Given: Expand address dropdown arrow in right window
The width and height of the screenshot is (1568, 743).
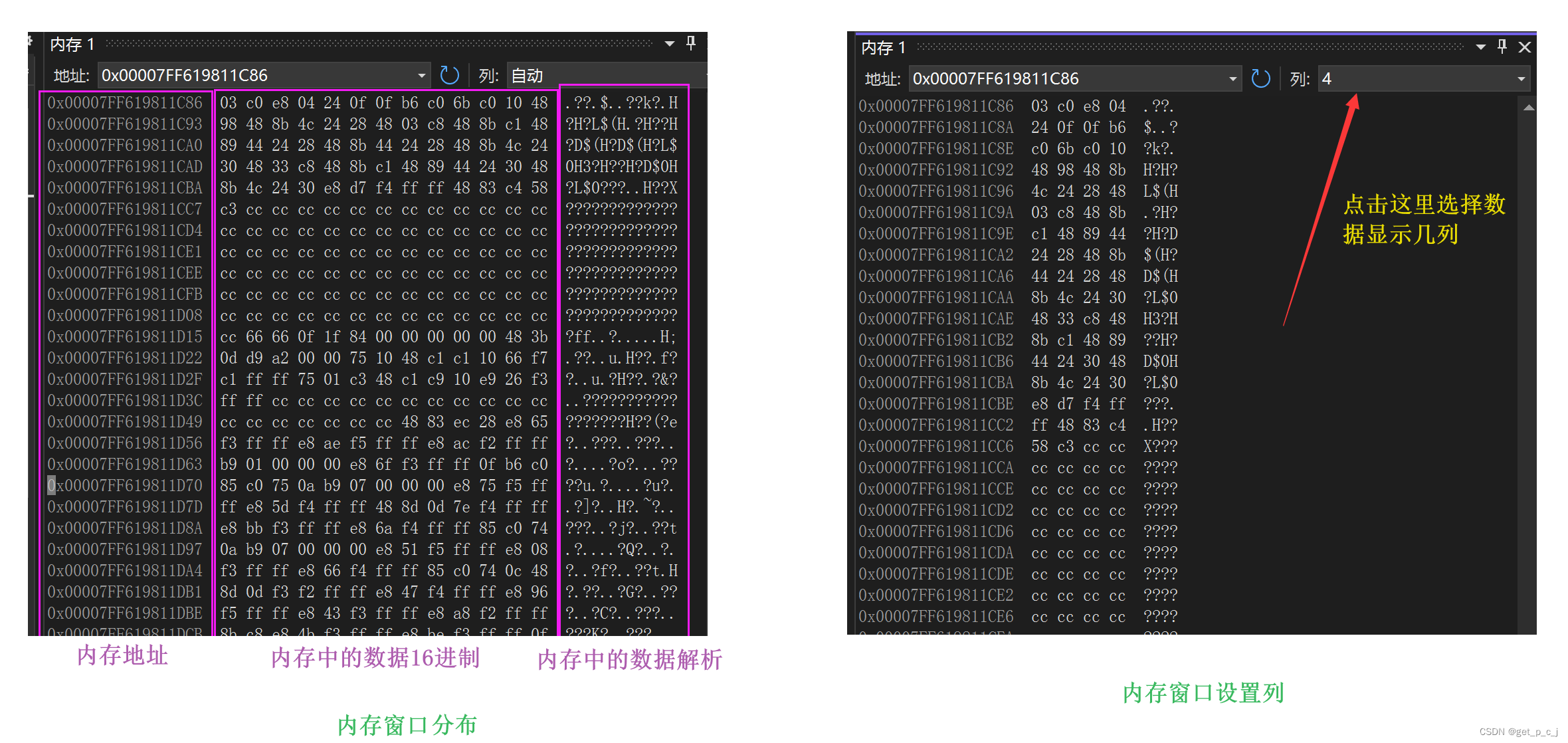Looking at the screenshot, I should tap(1232, 79).
